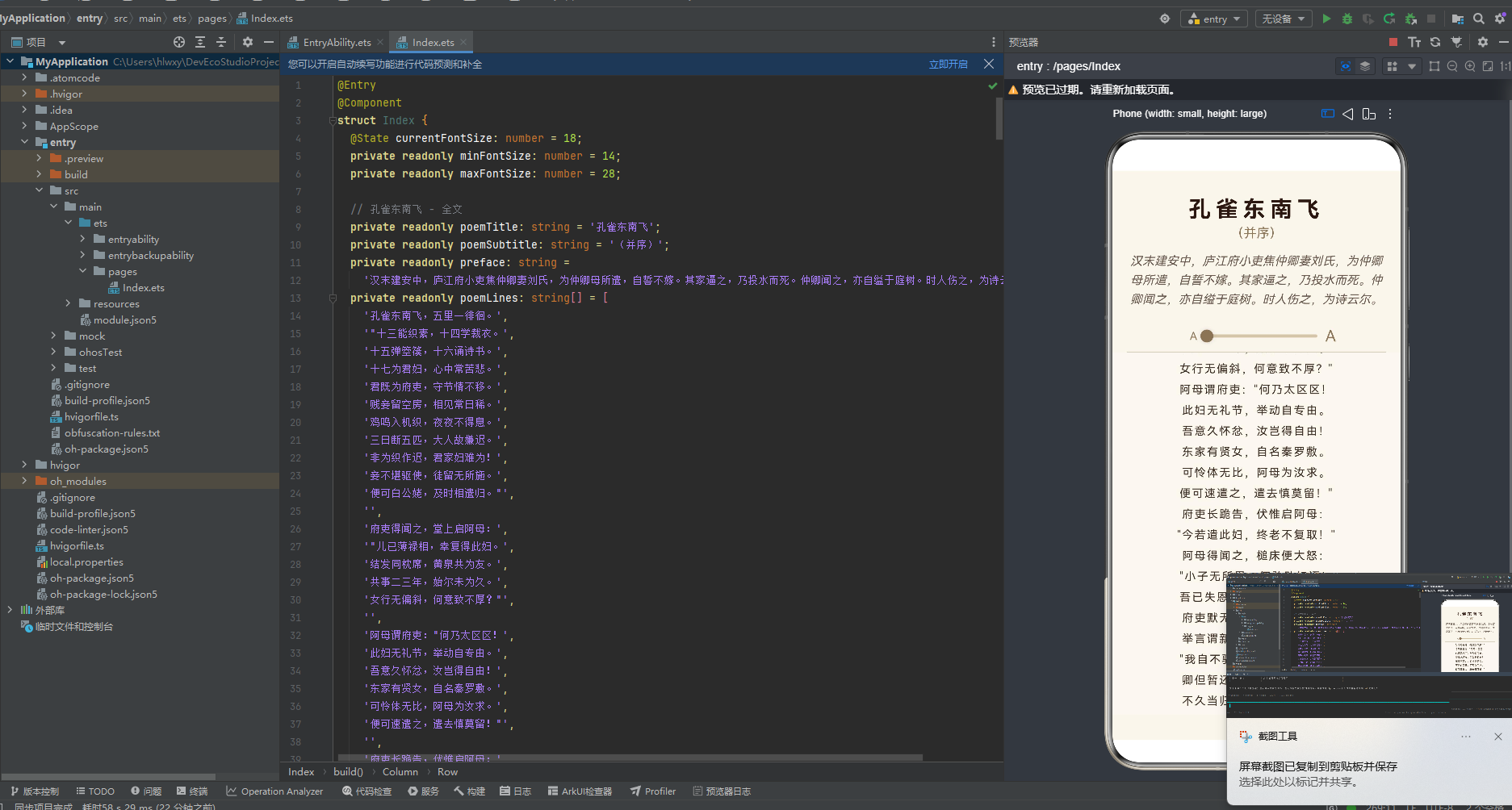Open the ArkUI检查器 tool window
Image resolution: width=1512 pixels, height=810 pixels.
580,791
